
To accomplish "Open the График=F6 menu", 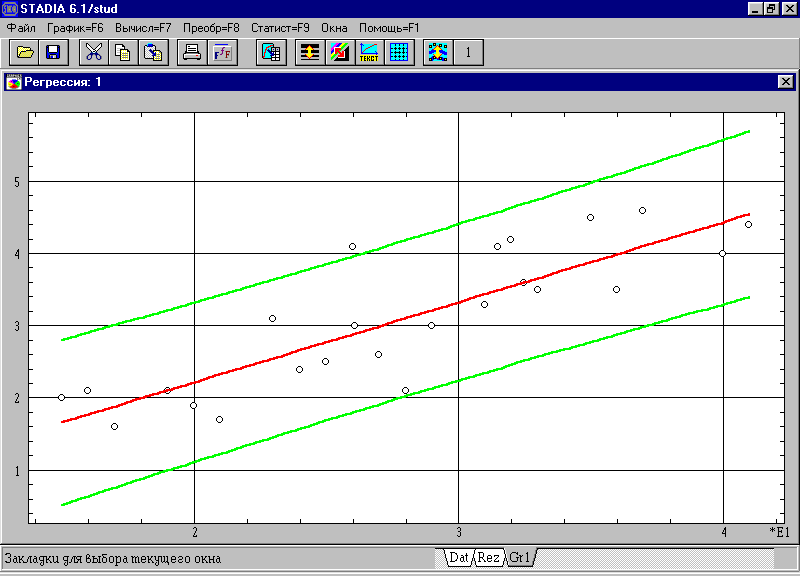I will click(75, 28).
